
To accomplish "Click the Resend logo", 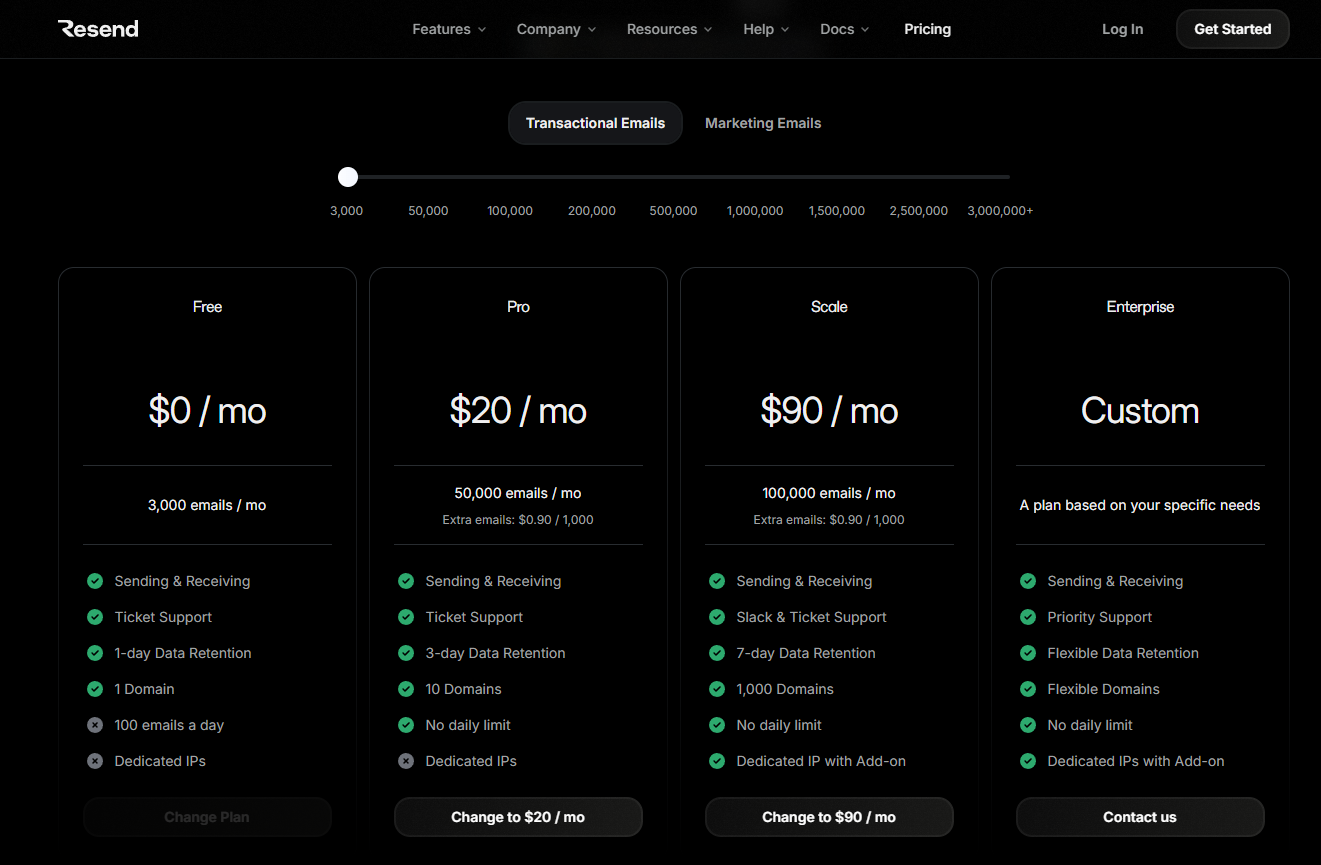I will 98,29.
